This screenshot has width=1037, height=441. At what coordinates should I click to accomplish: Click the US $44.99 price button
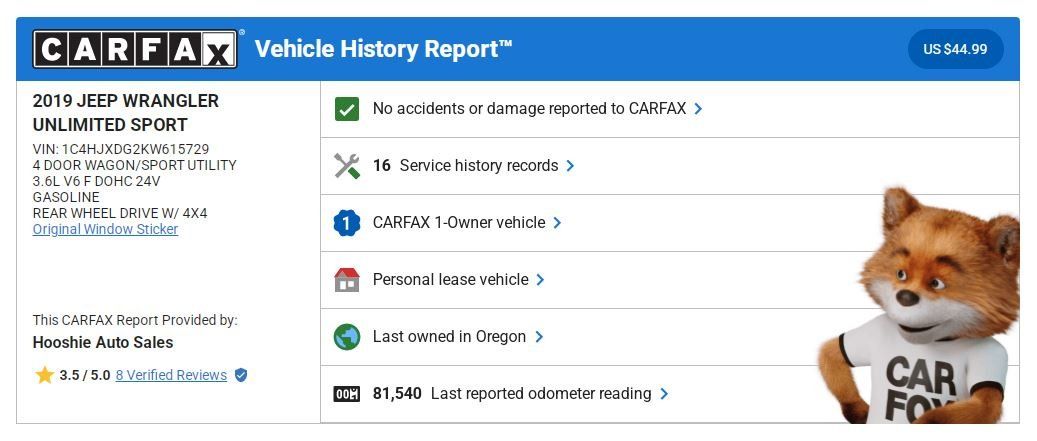coord(956,49)
